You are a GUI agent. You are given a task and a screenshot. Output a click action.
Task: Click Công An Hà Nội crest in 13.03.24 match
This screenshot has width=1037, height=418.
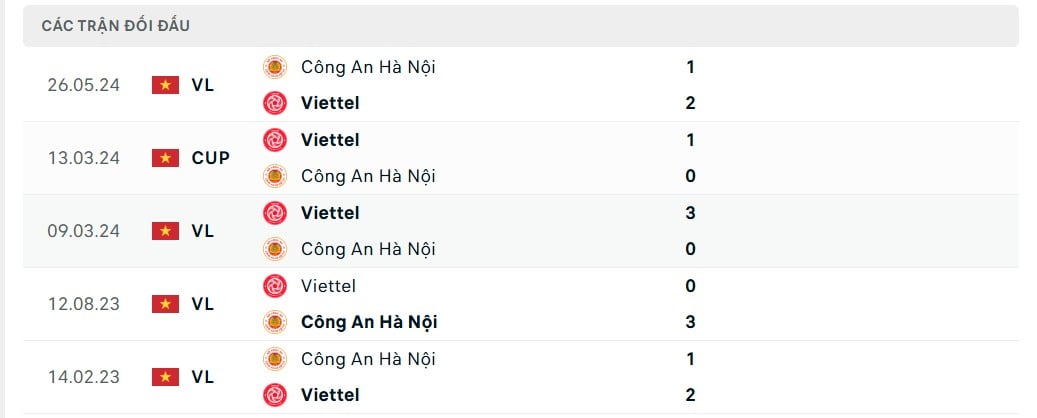point(274,176)
